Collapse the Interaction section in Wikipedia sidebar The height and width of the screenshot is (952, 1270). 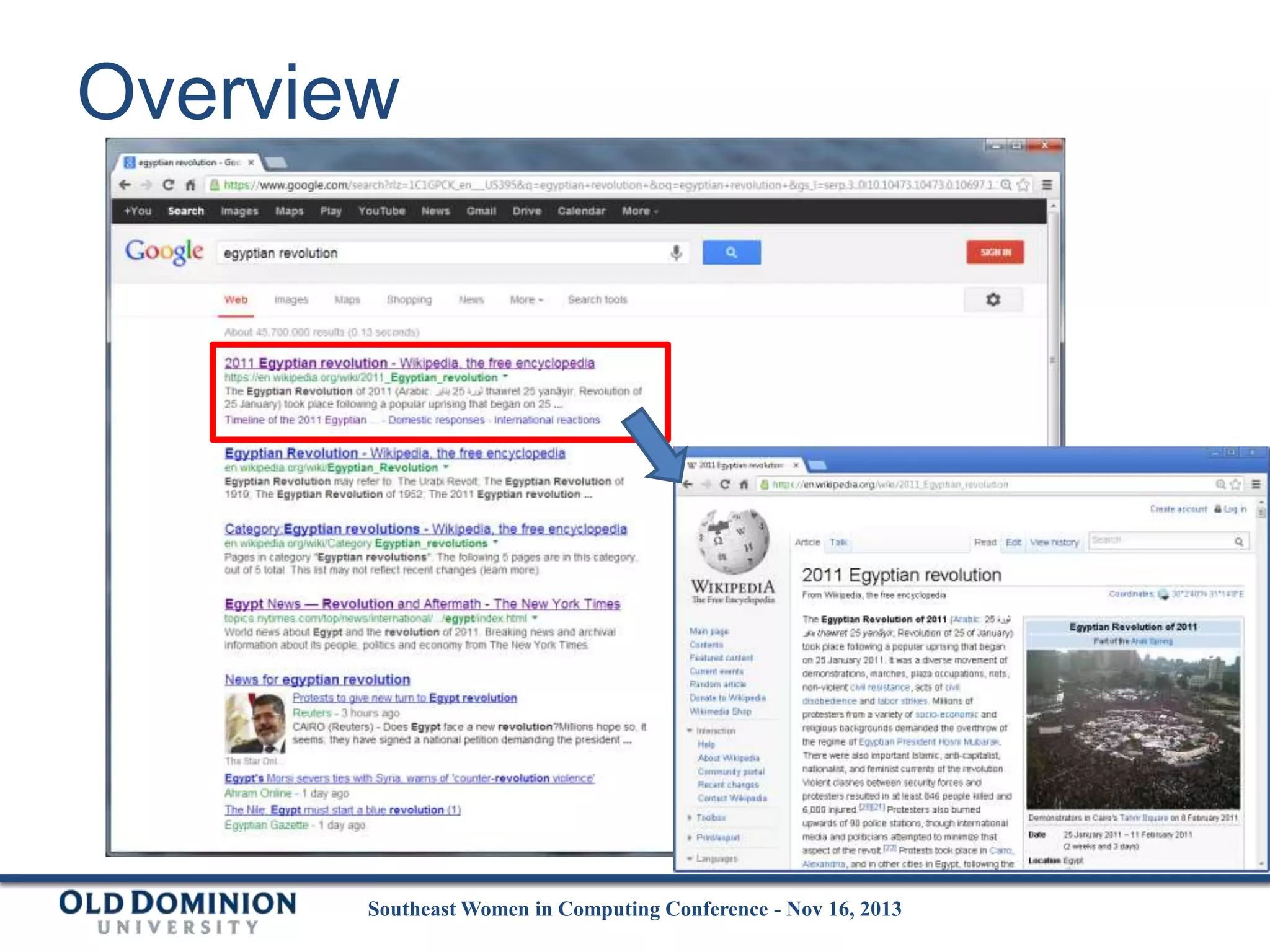pyautogui.click(x=690, y=731)
